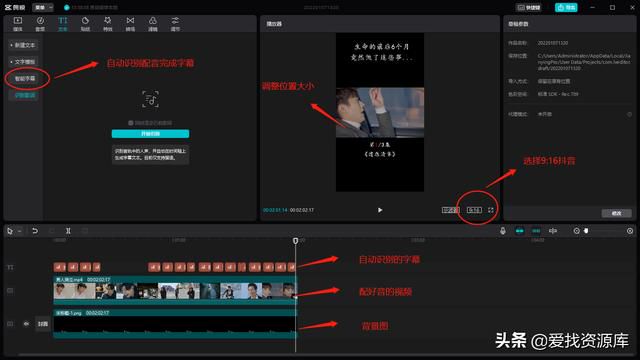Click the cyan start recognition button
The image size is (640, 360).
point(150,134)
